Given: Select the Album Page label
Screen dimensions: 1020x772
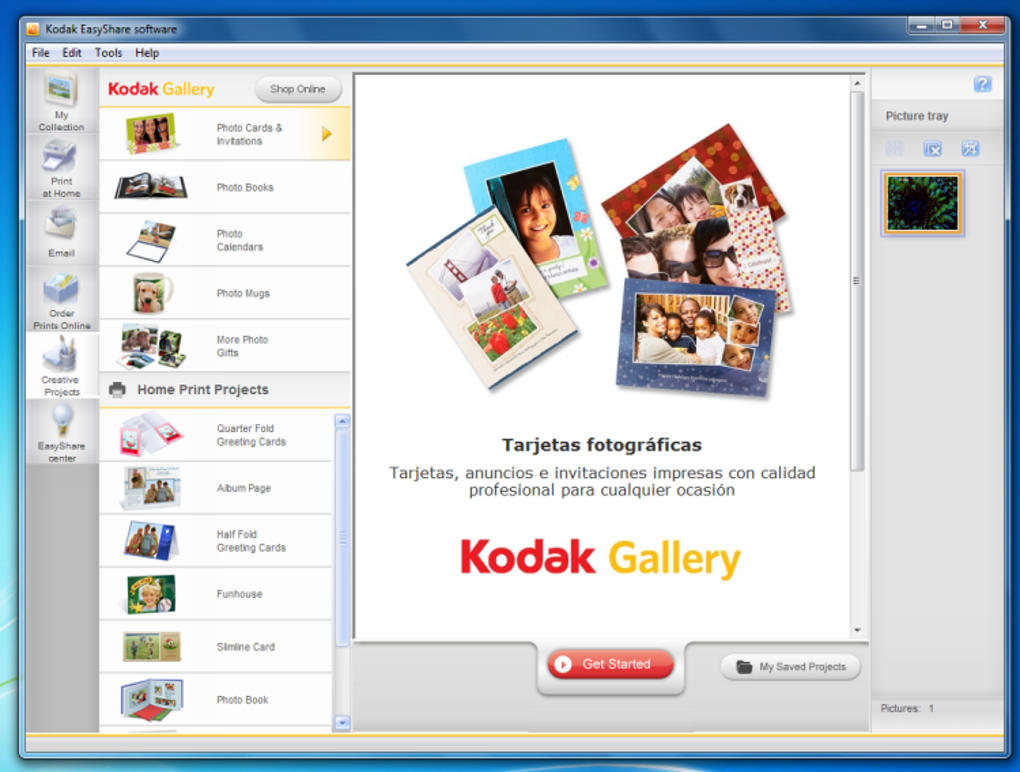Looking at the screenshot, I should pyautogui.click(x=244, y=488).
